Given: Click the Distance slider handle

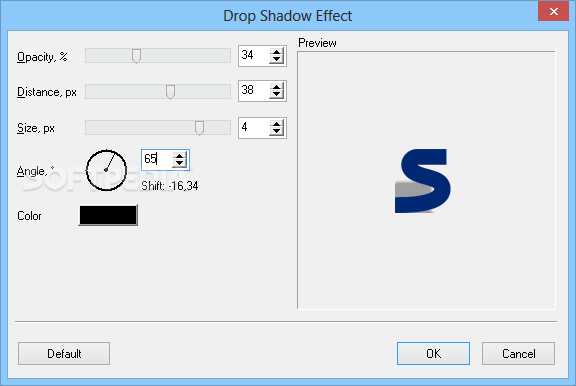Looking at the screenshot, I should click(x=170, y=92).
